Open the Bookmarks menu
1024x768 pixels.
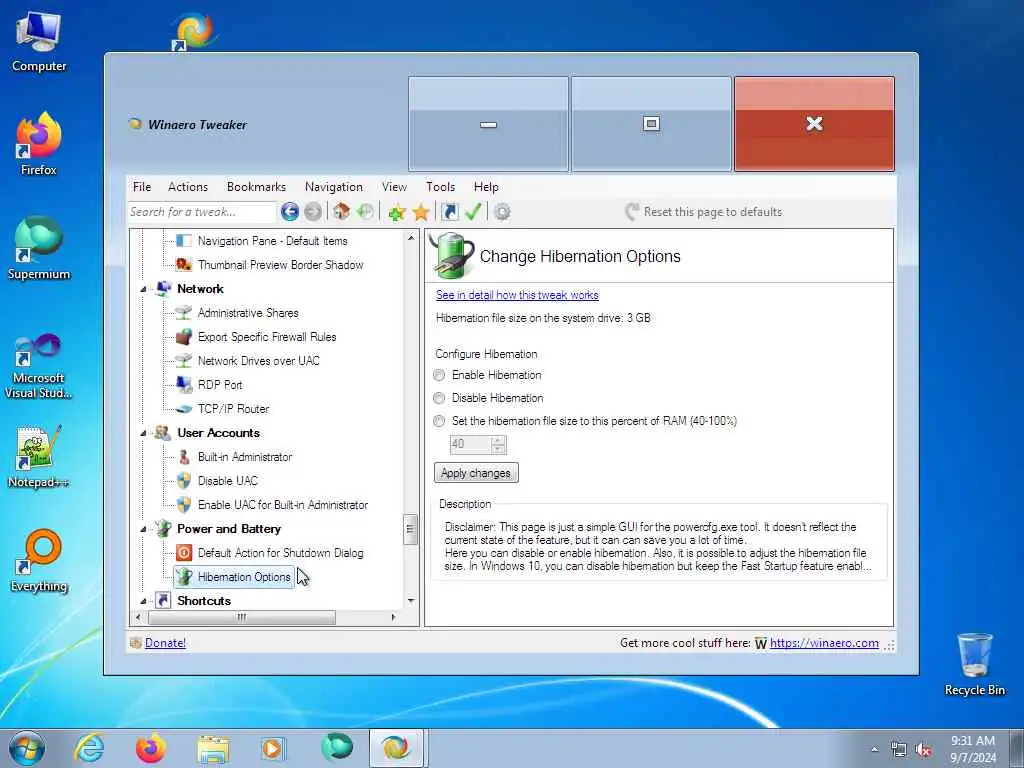pos(256,187)
